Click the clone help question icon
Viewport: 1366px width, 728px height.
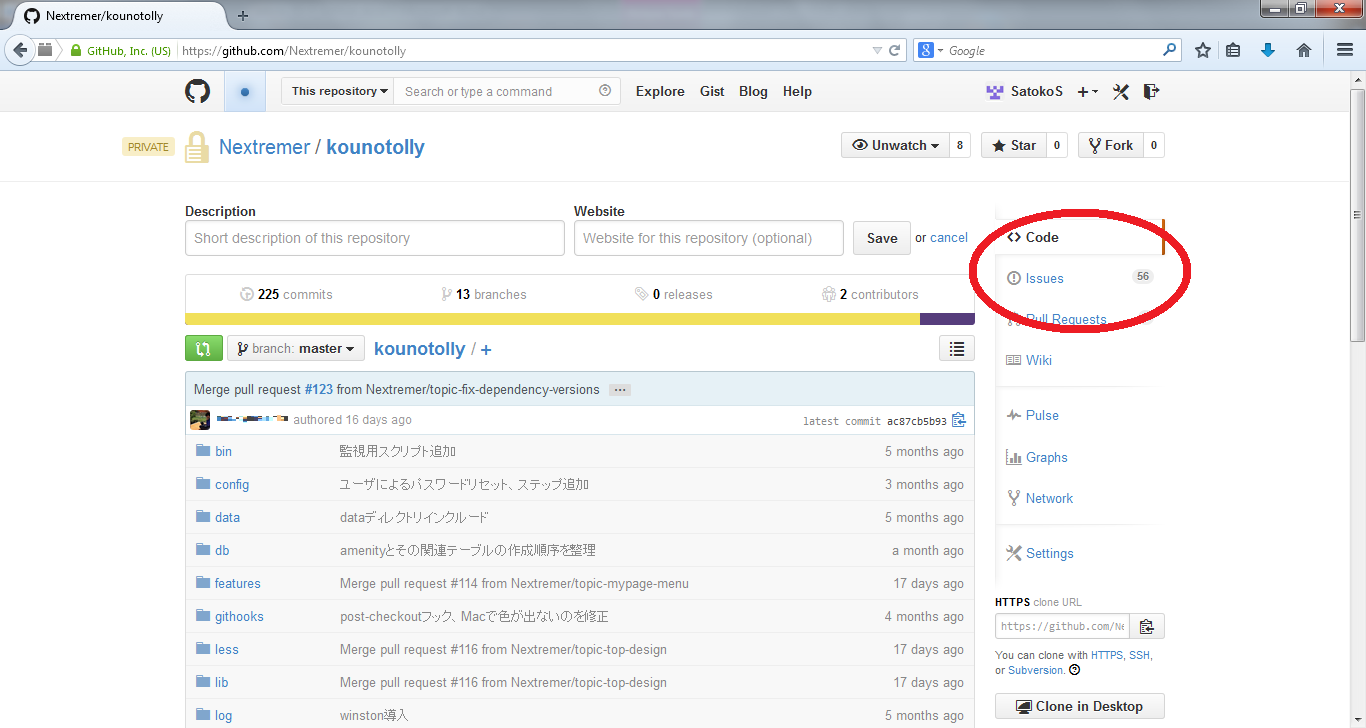pyautogui.click(x=1075, y=670)
